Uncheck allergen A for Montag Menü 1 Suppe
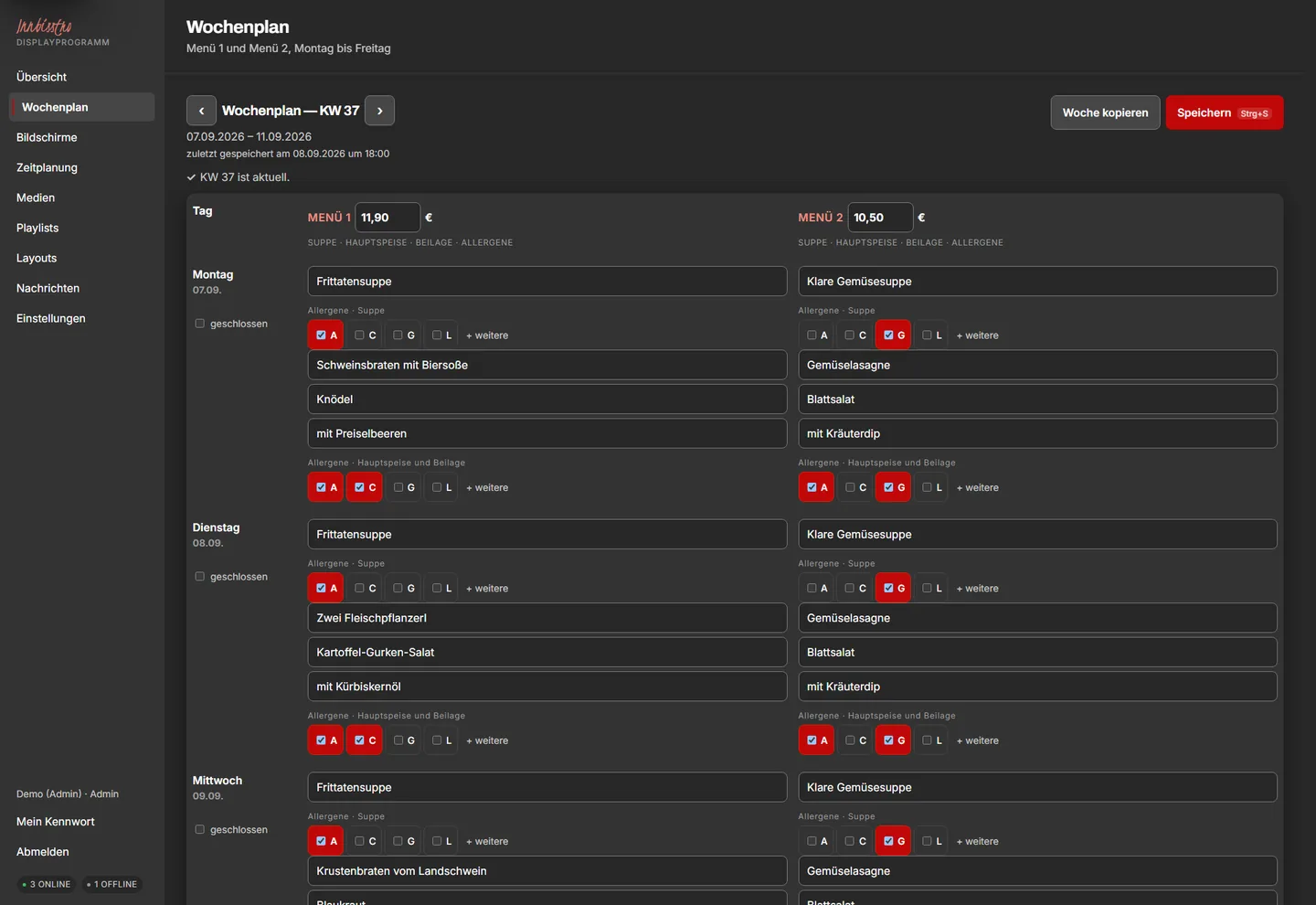Screen dimensions: 1316x905 pyautogui.click(x=326, y=335)
